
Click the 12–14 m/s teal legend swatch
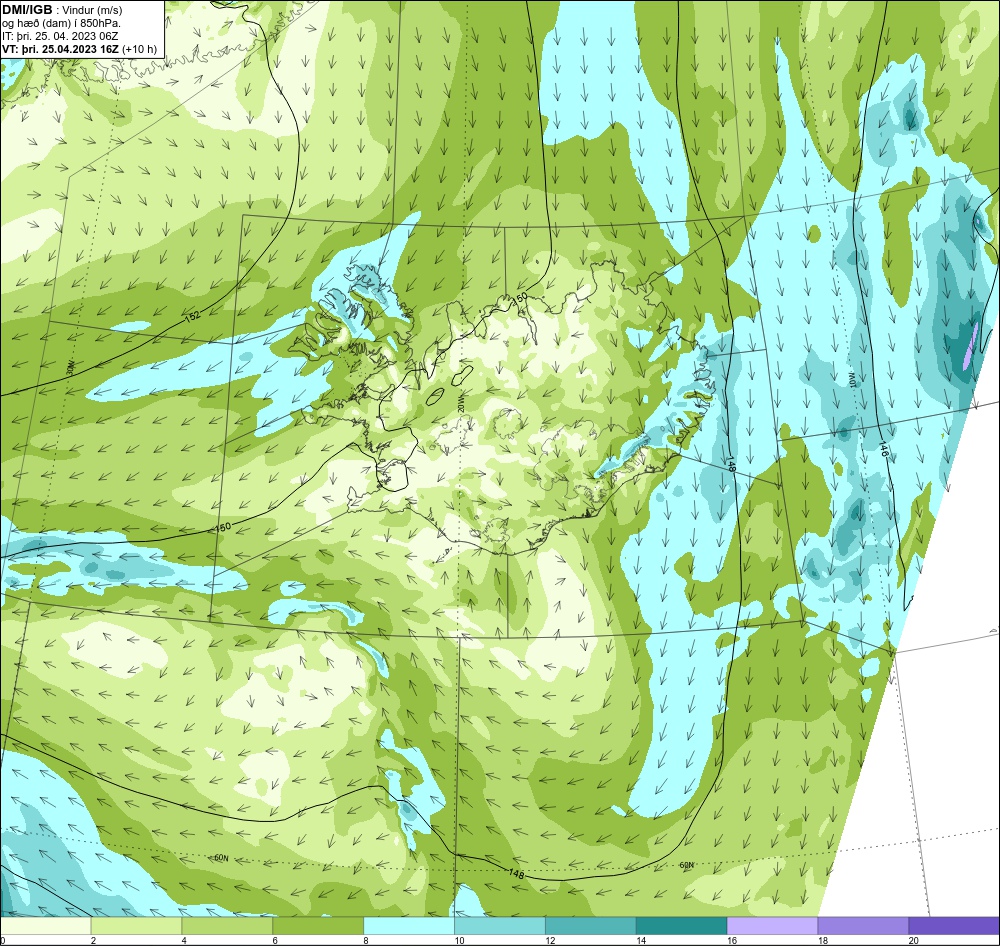tap(591, 925)
